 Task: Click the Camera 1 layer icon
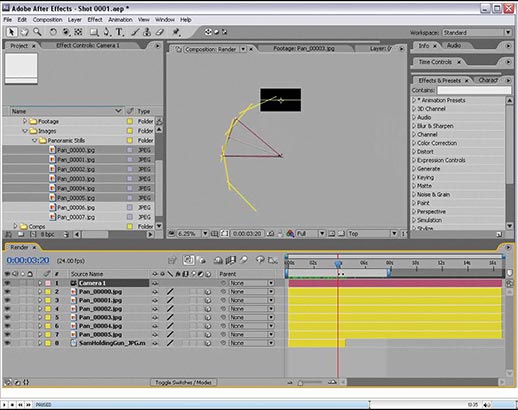[x=74, y=283]
